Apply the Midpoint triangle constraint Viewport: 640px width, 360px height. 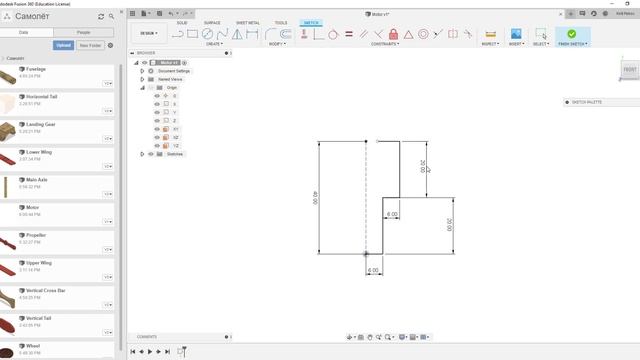(408, 34)
